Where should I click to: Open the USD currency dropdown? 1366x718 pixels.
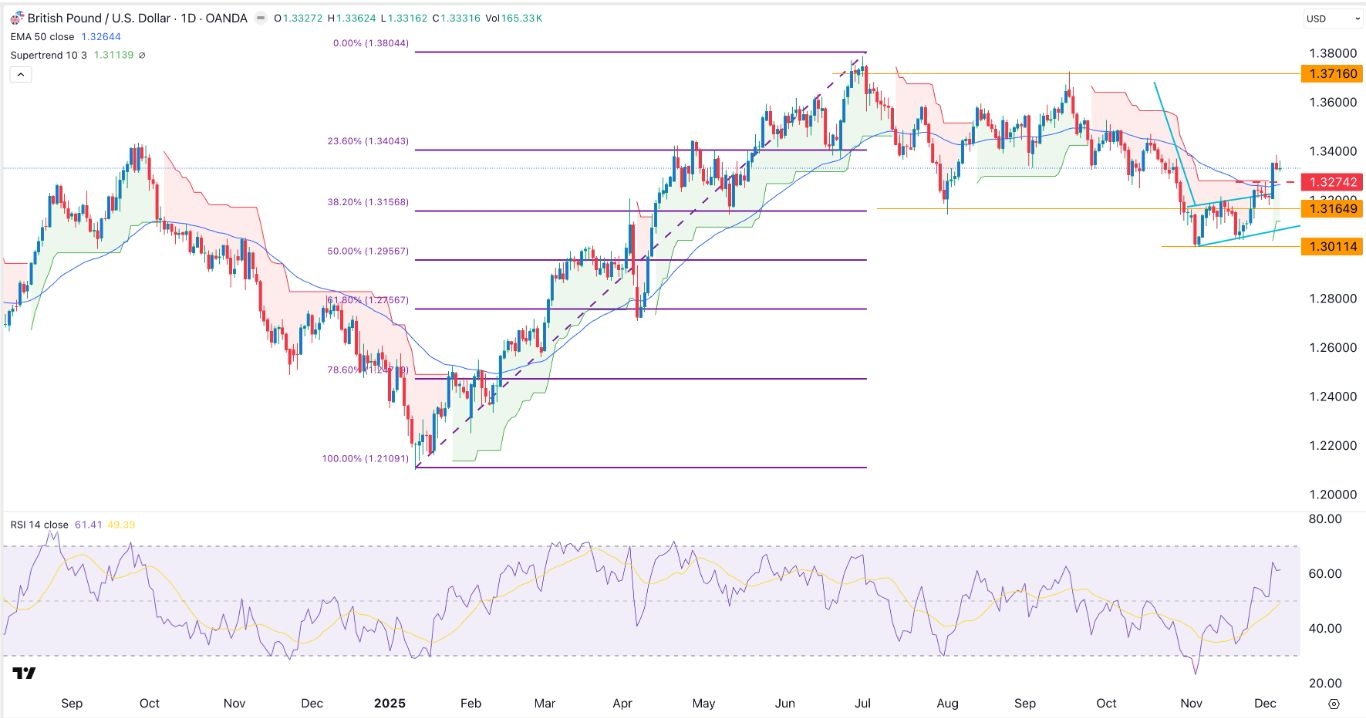[x=1318, y=18]
